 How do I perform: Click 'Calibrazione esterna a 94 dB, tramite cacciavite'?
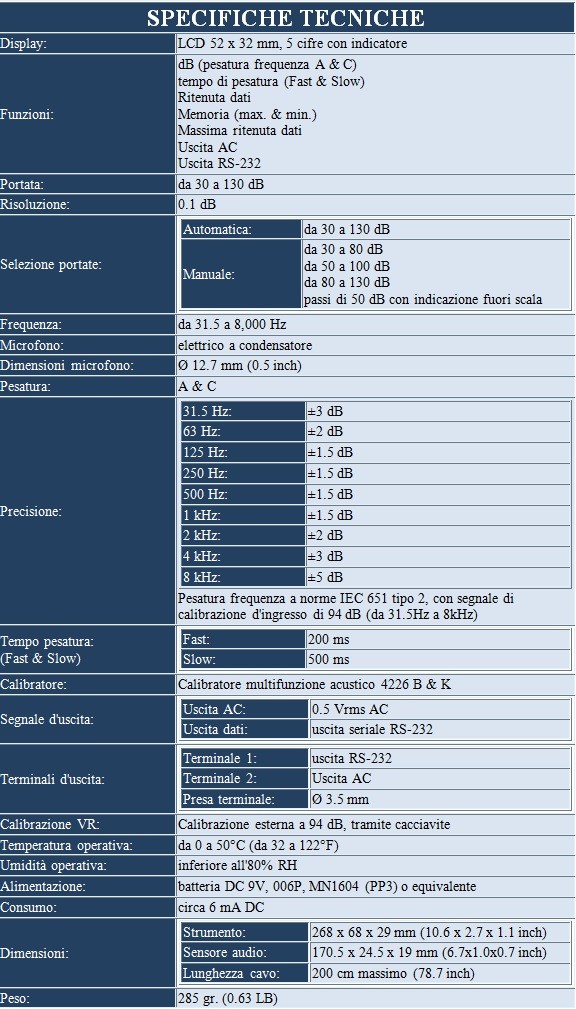pyautogui.click(x=314, y=824)
